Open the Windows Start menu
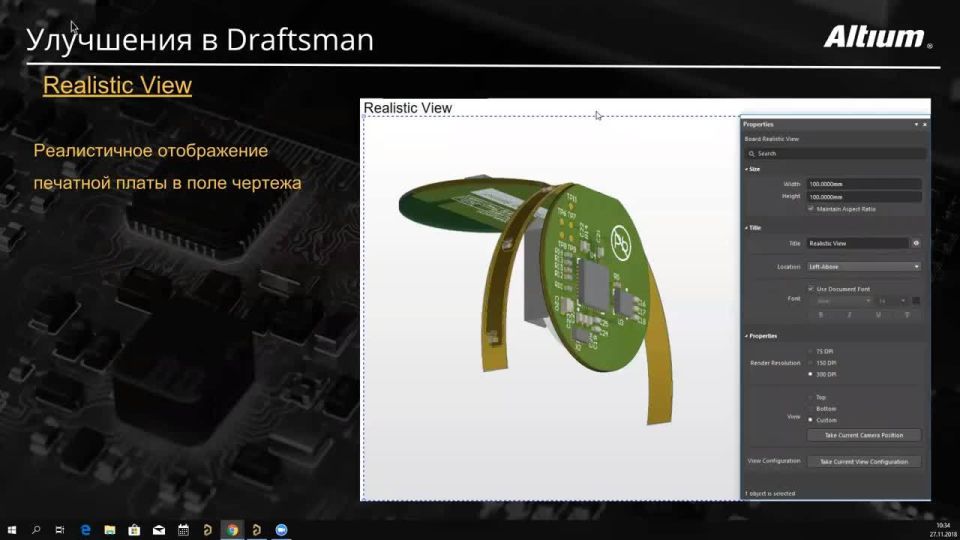Image resolution: width=960 pixels, height=540 pixels. point(12,530)
